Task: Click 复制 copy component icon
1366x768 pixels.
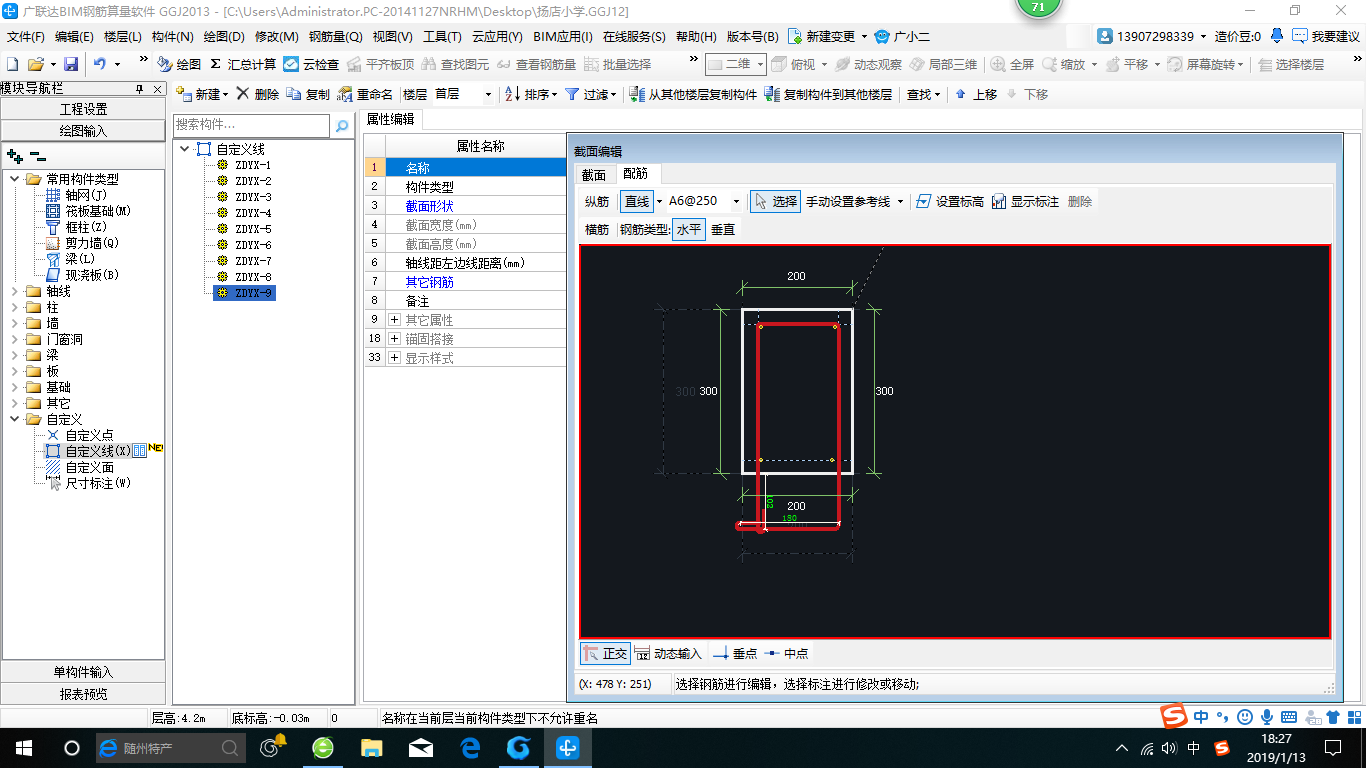Action: [308, 94]
